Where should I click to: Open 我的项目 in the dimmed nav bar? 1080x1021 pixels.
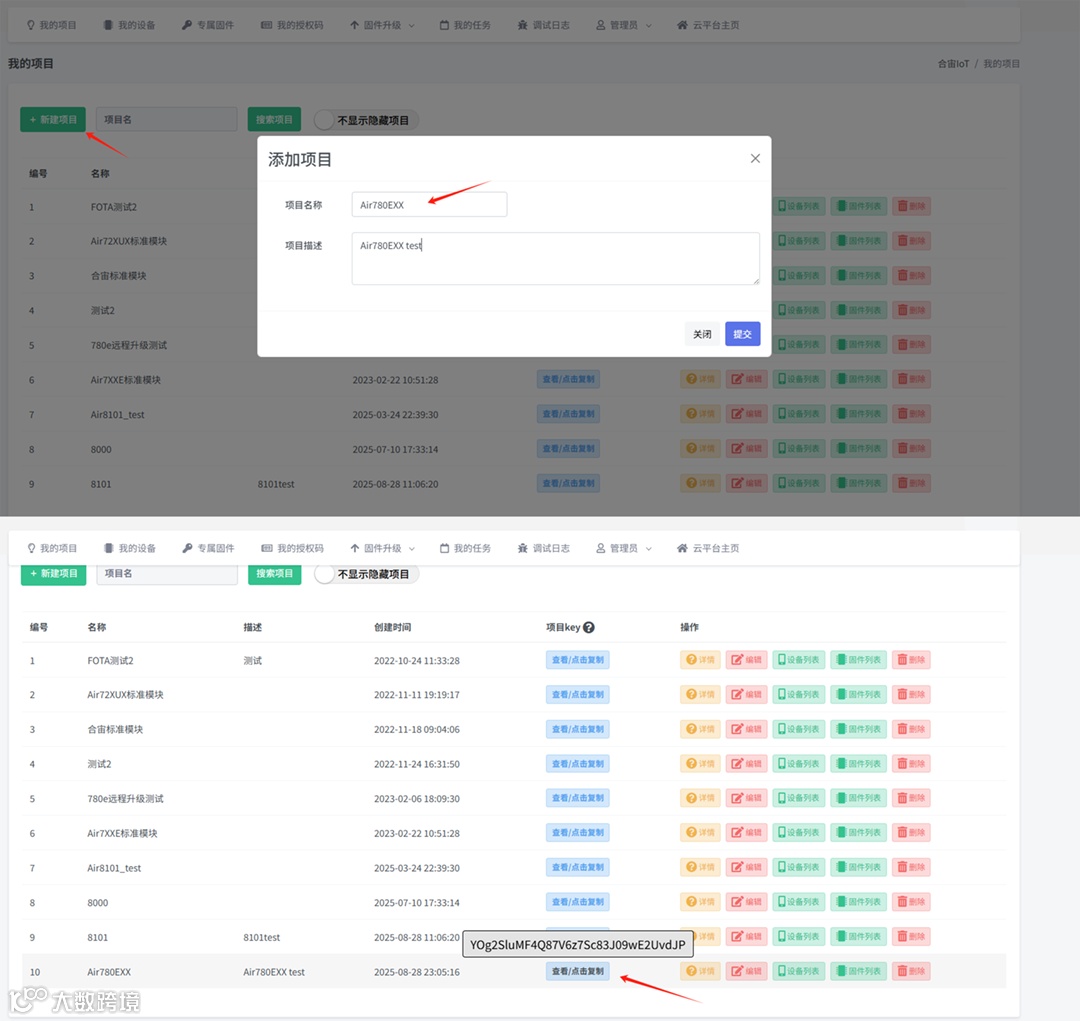pos(52,25)
